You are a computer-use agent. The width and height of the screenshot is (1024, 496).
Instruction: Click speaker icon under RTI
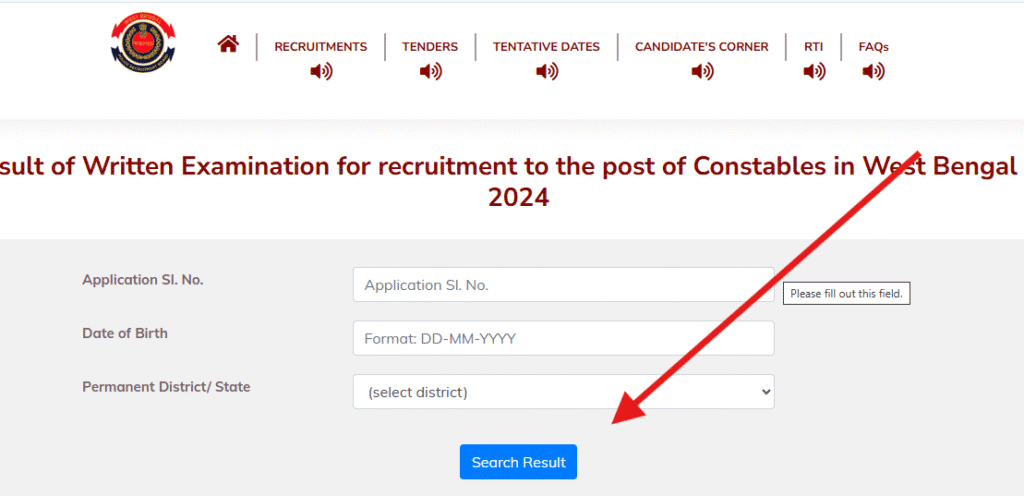[x=814, y=71]
